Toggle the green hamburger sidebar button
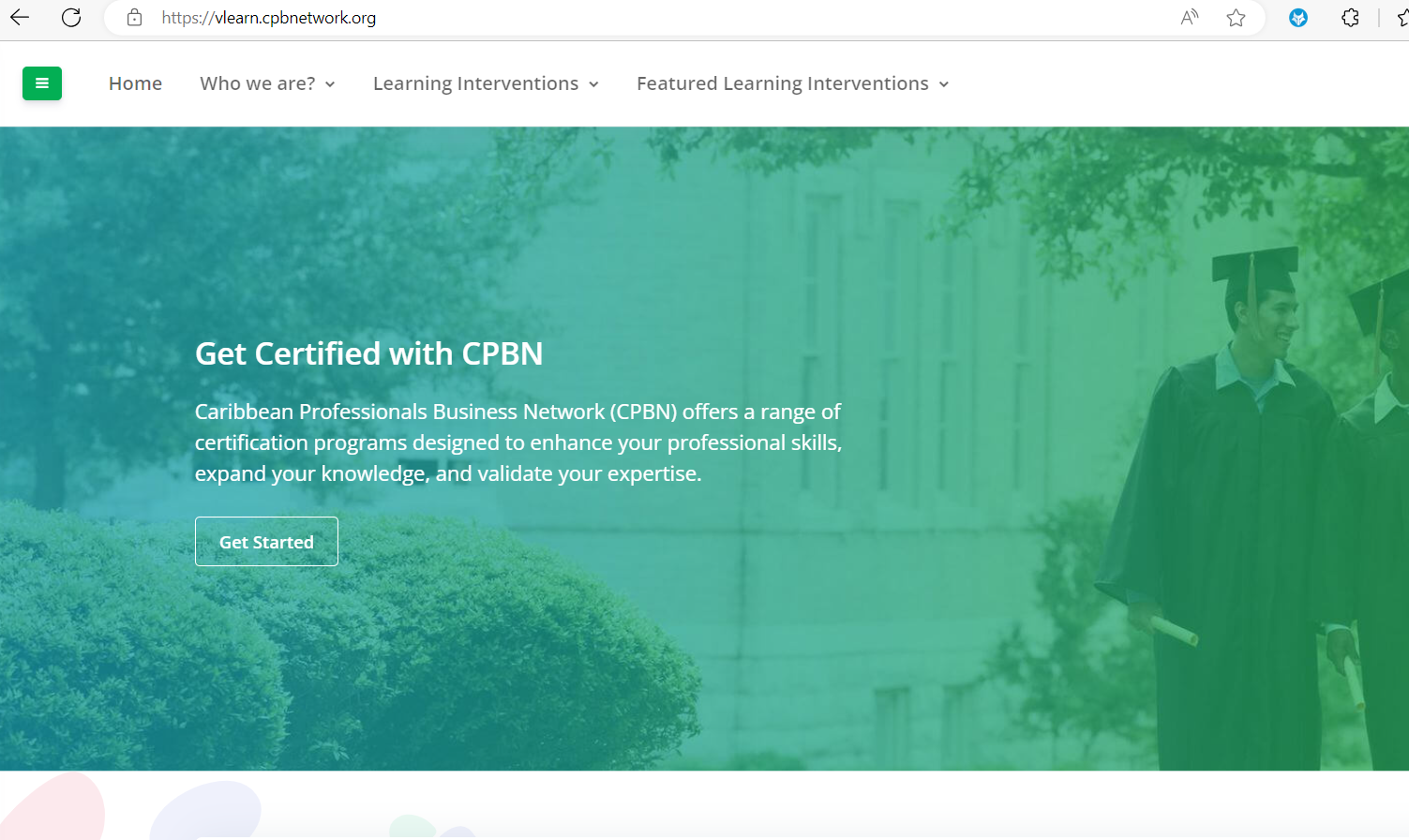 [42, 83]
